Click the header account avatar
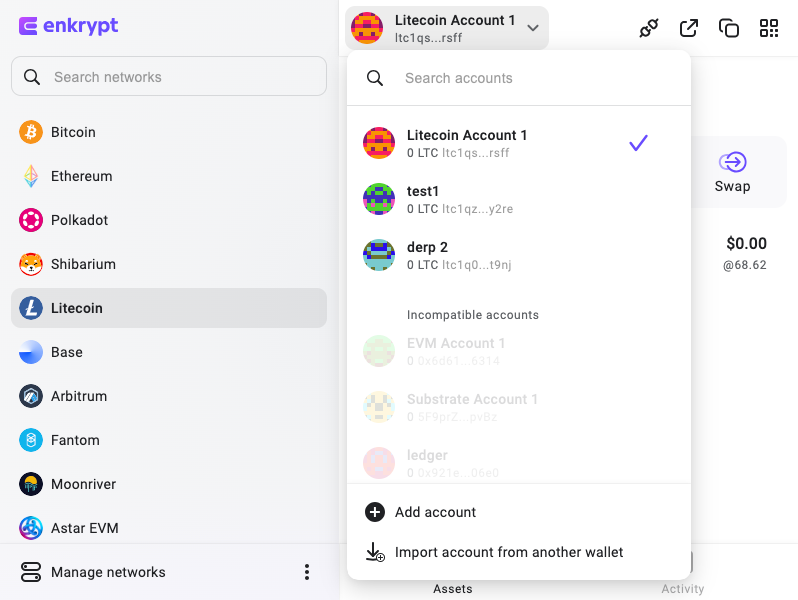Screen dimensions: 798x600 [367, 28]
